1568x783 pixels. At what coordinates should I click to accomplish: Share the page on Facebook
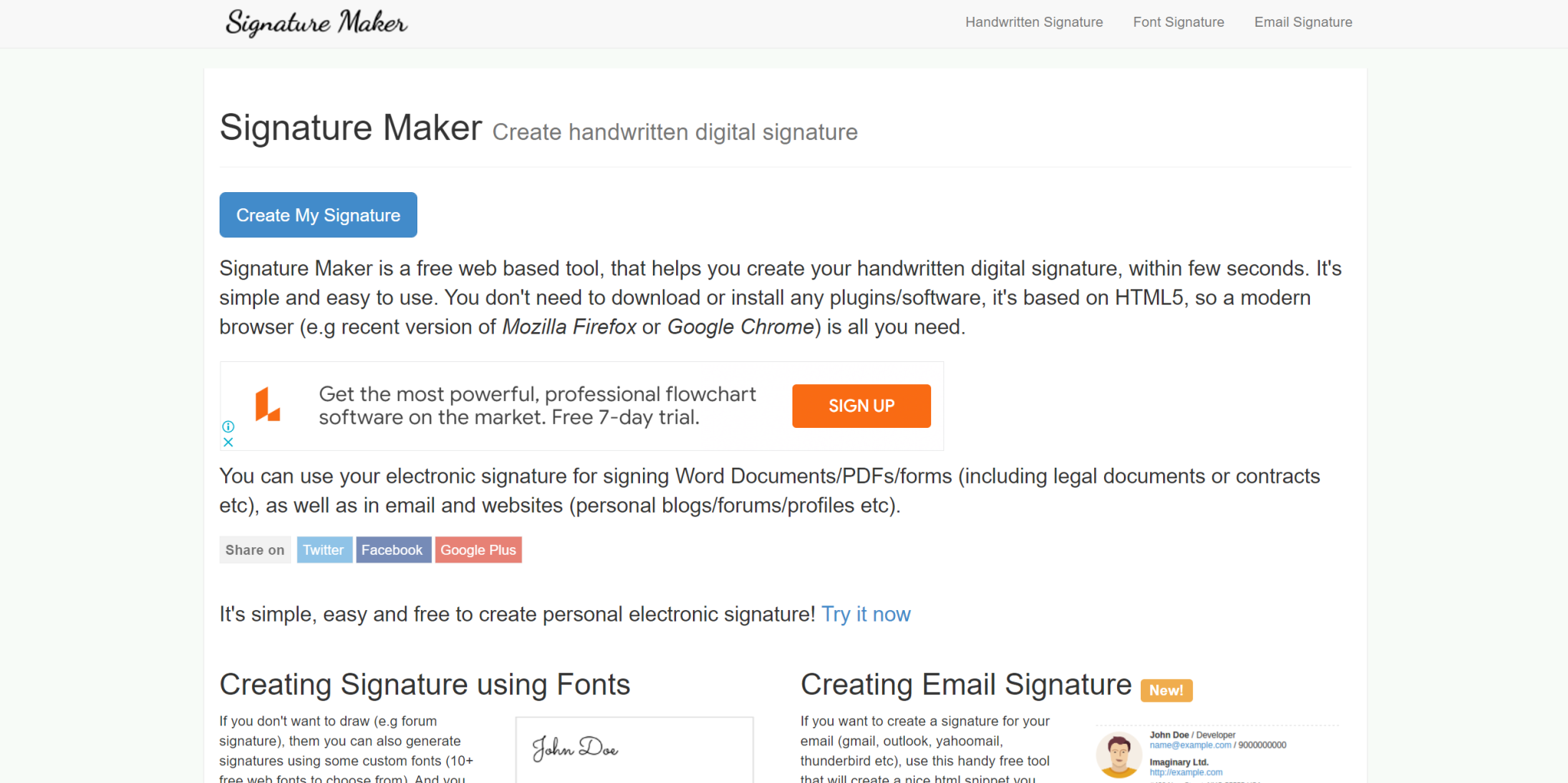tap(393, 550)
